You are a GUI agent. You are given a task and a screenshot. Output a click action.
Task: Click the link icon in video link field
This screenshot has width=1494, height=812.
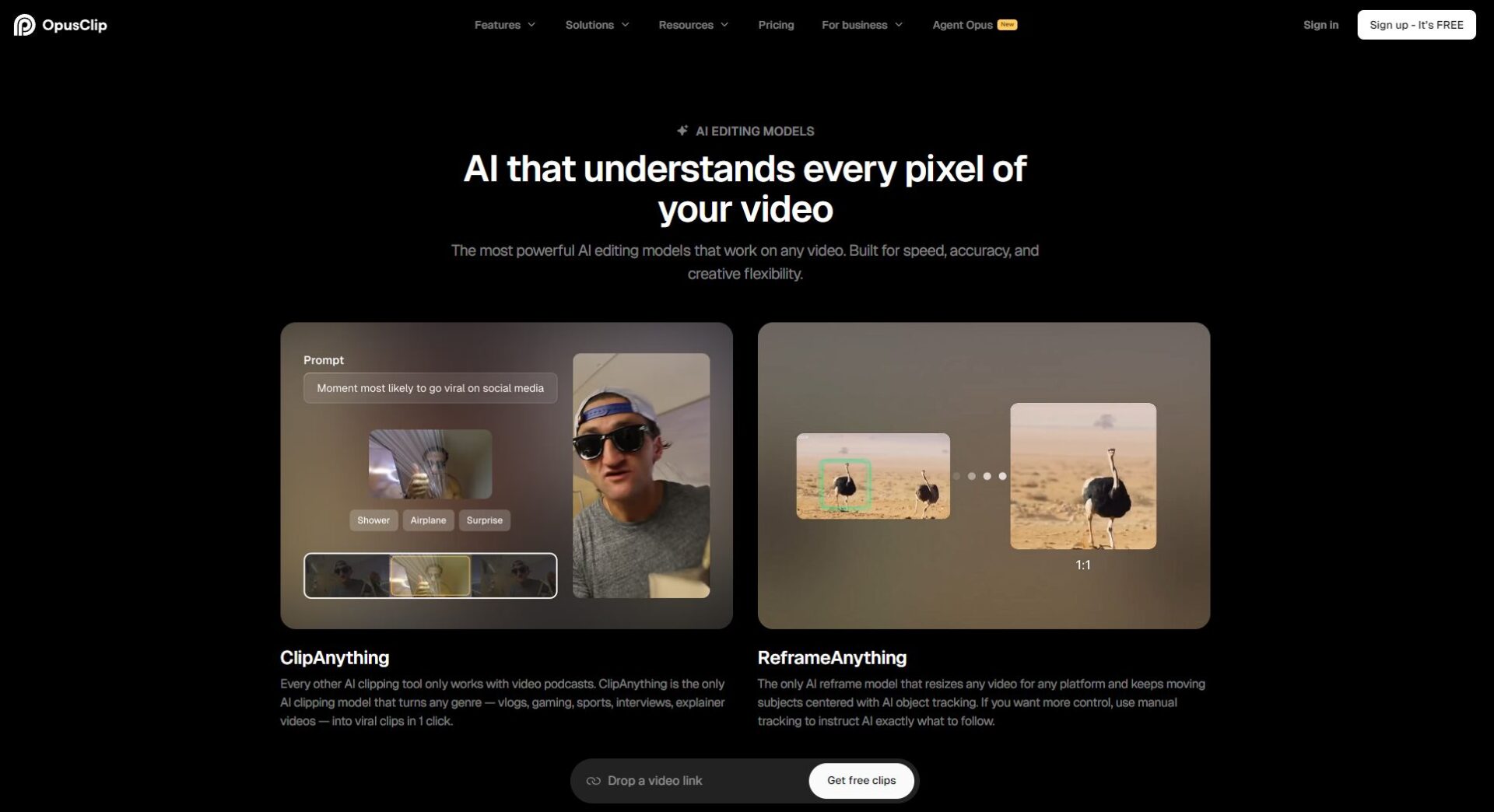(594, 781)
